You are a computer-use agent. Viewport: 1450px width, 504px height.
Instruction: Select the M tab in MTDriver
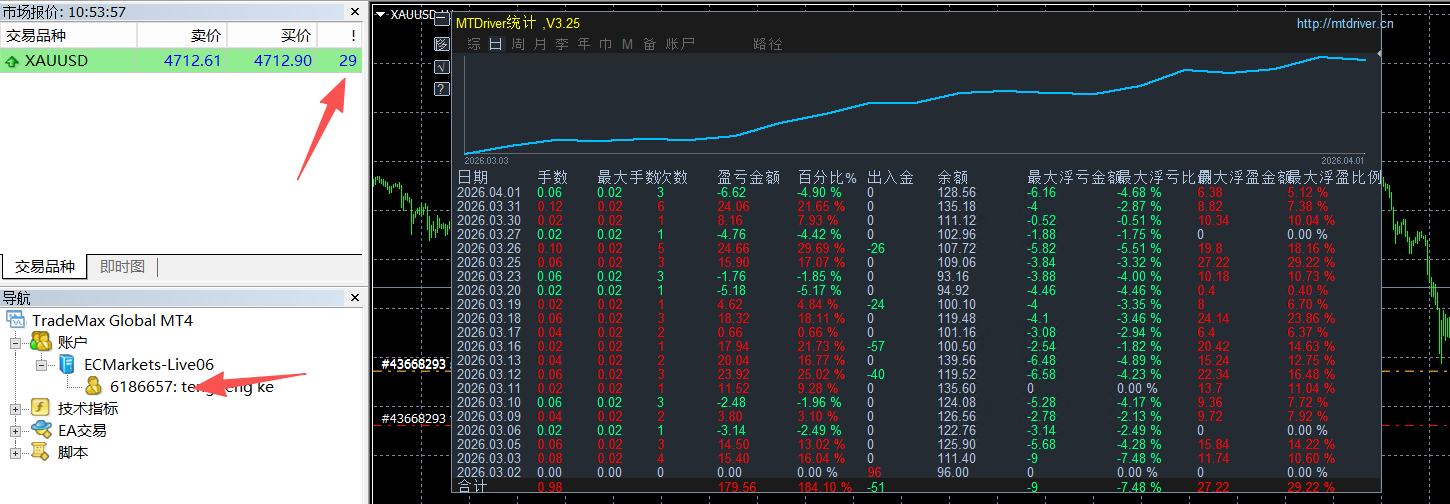click(x=627, y=44)
